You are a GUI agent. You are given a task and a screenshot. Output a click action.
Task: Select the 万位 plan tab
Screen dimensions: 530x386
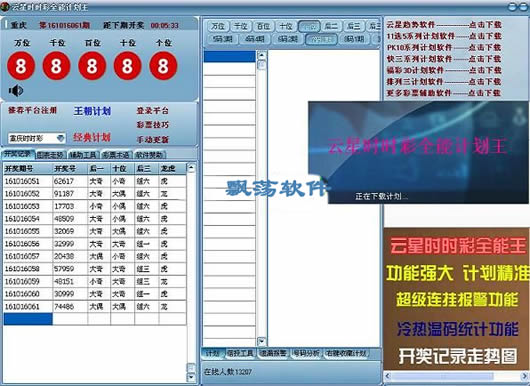(218, 26)
